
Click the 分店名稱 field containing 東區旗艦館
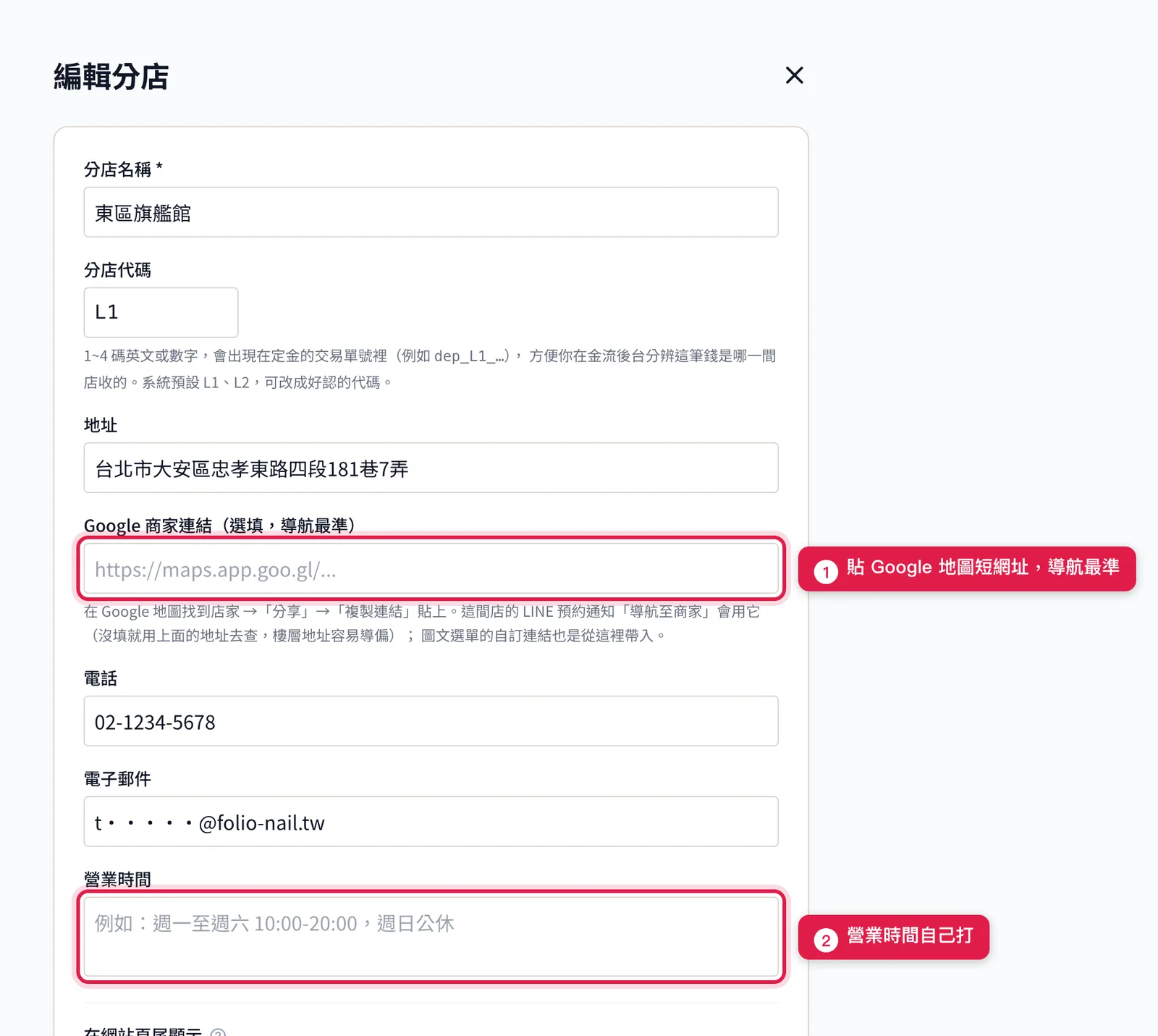click(431, 212)
